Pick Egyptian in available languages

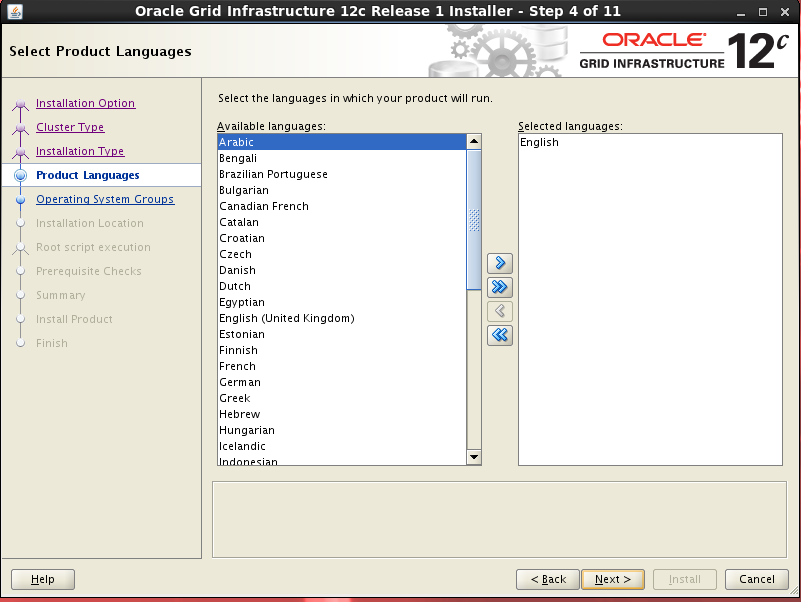(x=342, y=303)
